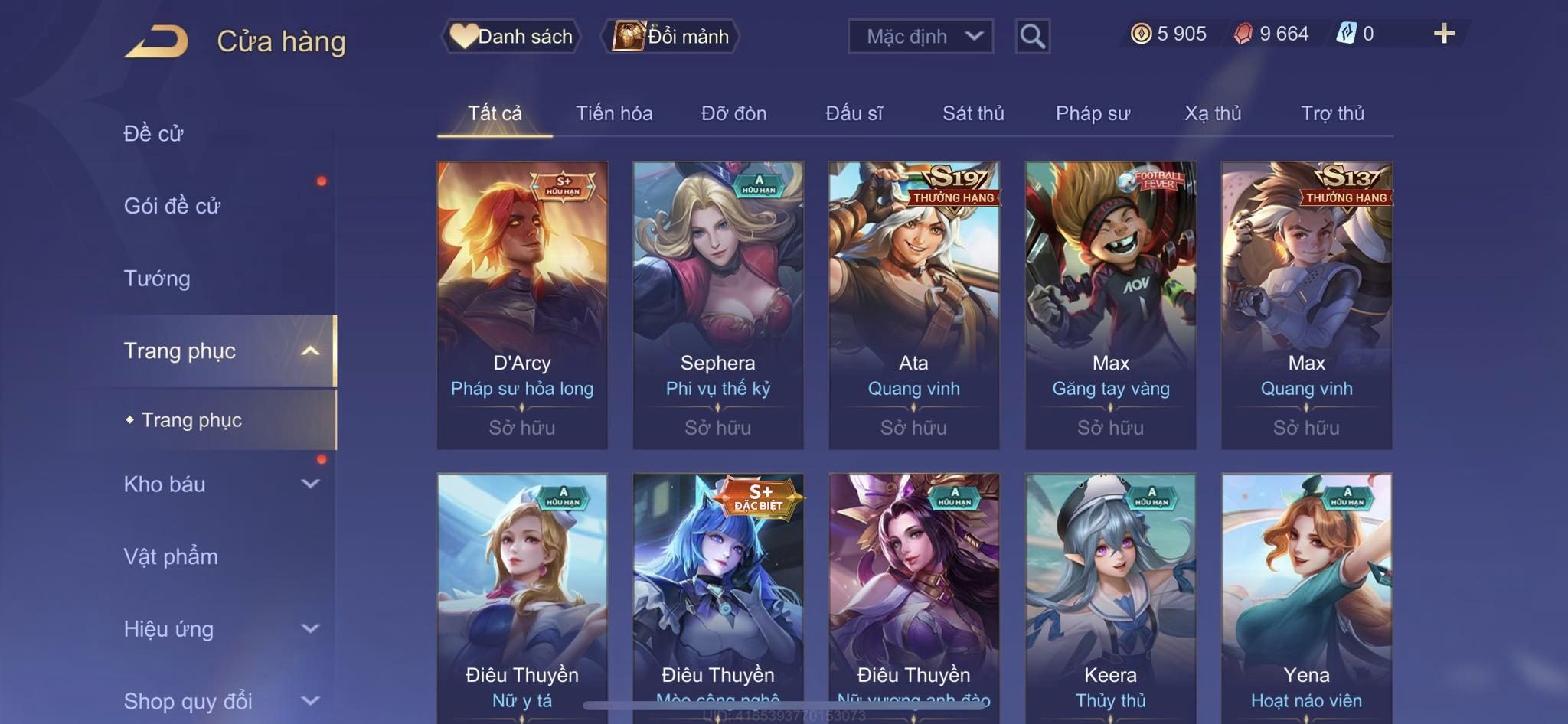Open Danh sách wishlist heart icon
The height and width of the screenshot is (724, 1568).
462,36
